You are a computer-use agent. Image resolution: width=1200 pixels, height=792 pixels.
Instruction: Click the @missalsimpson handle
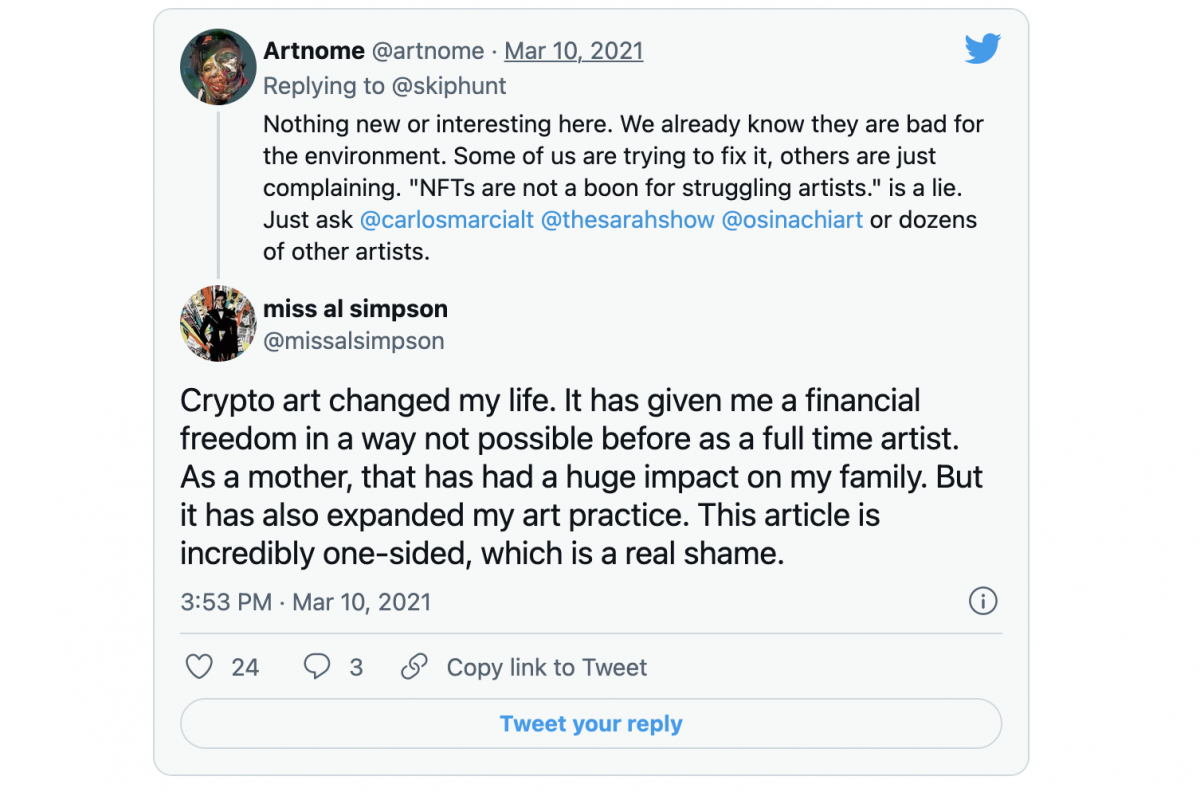(x=353, y=341)
